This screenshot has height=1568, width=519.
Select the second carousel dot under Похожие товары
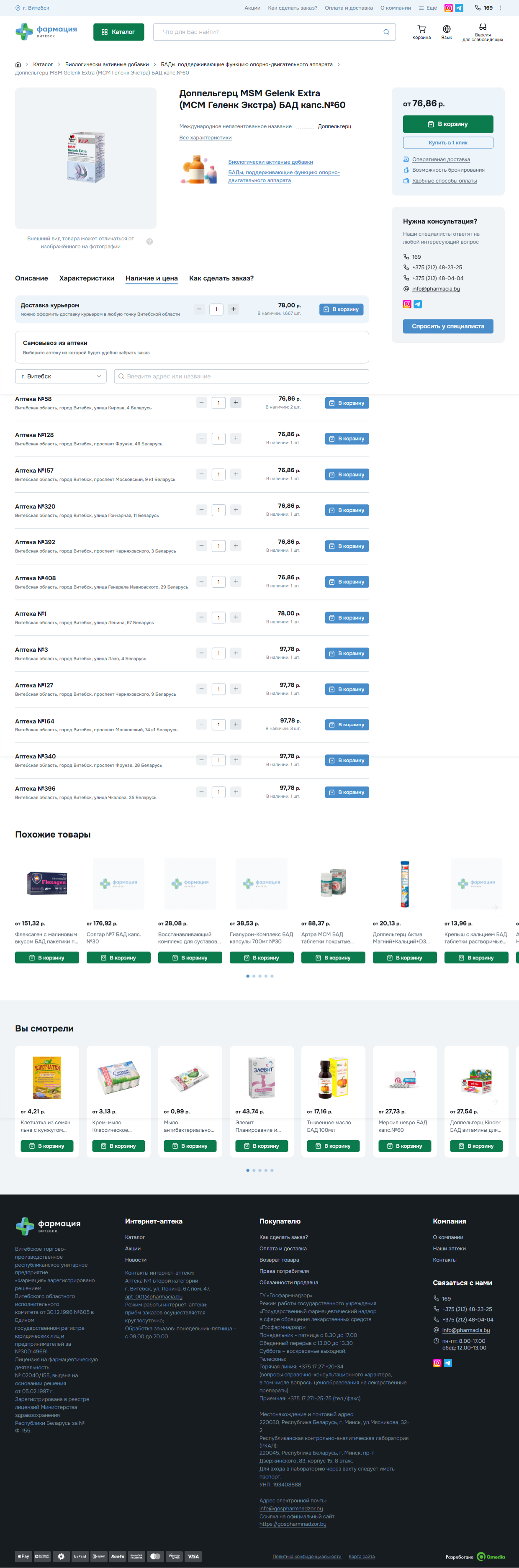(254, 976)
